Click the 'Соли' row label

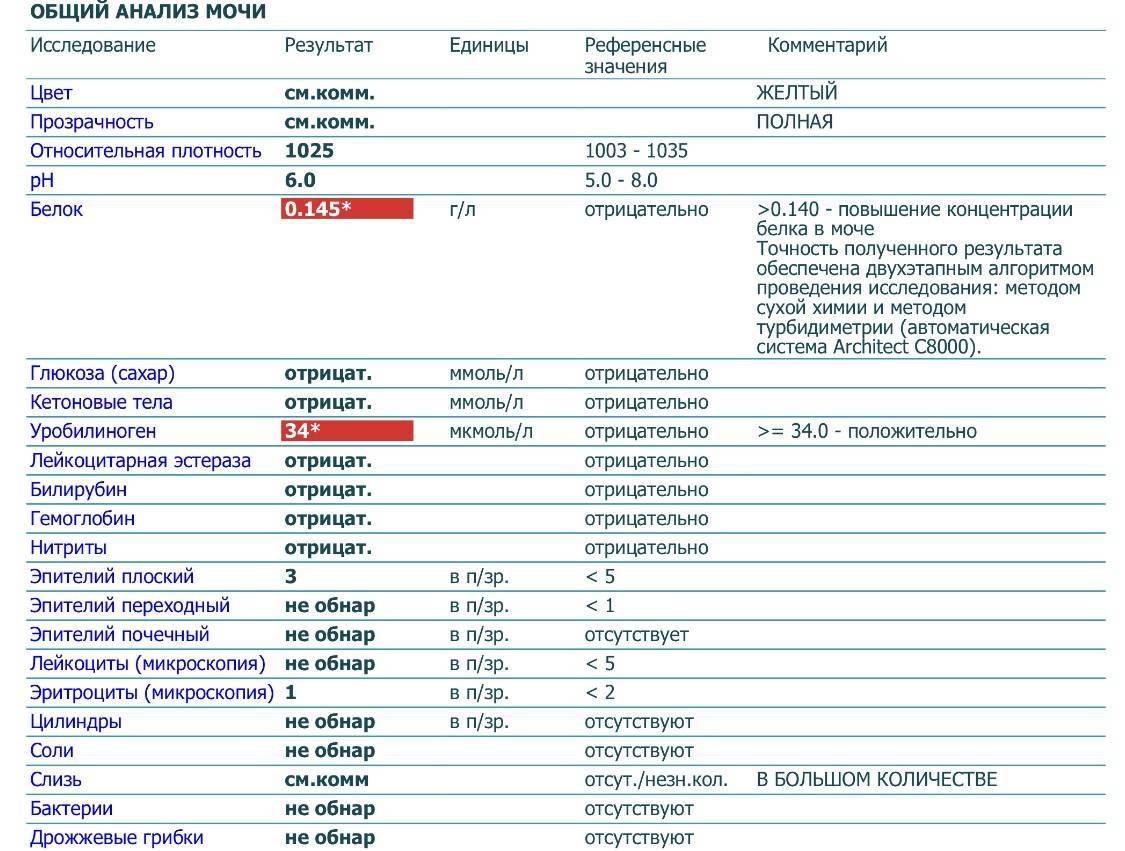tap(52, 751)
